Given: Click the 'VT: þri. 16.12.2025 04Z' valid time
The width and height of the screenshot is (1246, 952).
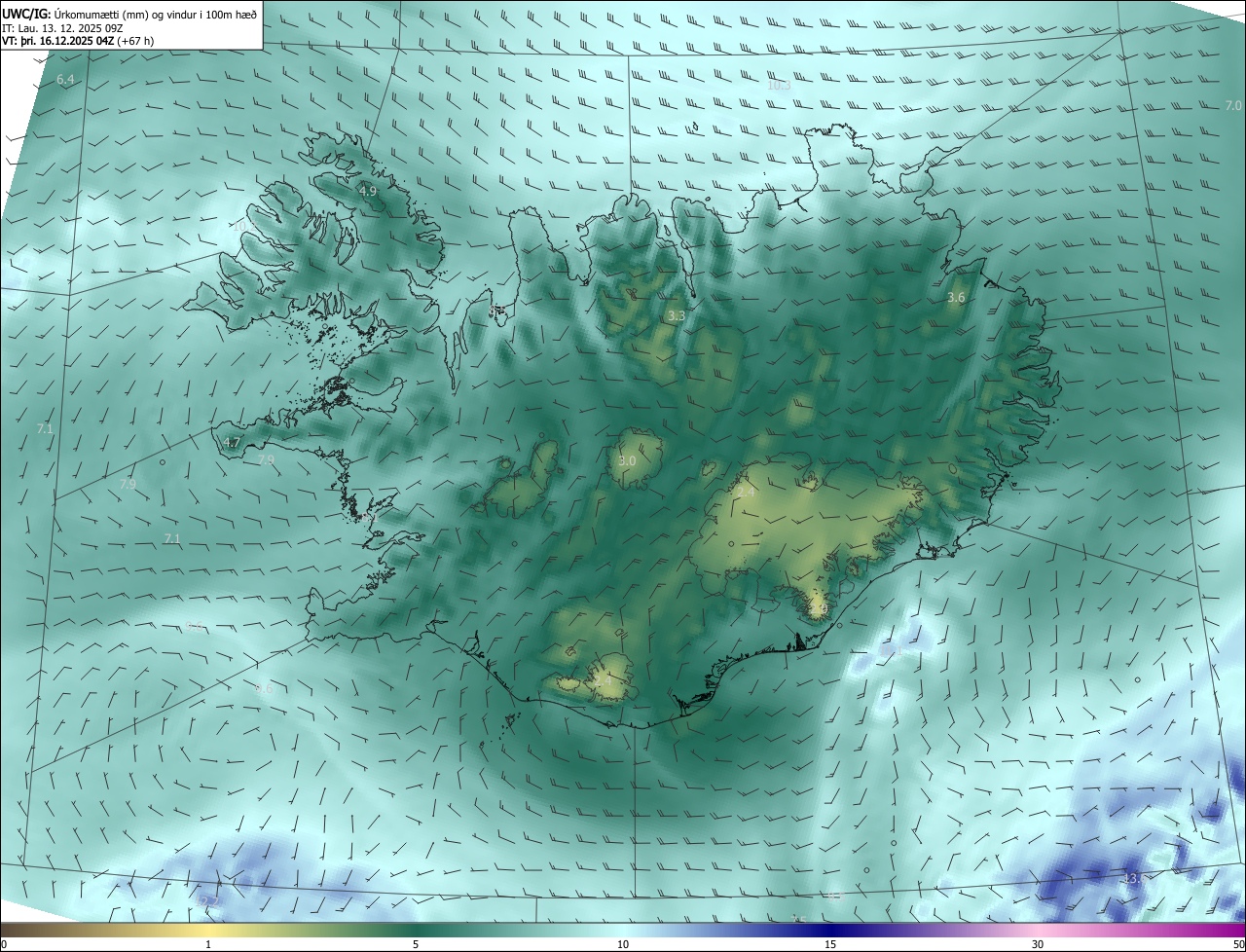Looking at the screenshot, I should [59, 41].
